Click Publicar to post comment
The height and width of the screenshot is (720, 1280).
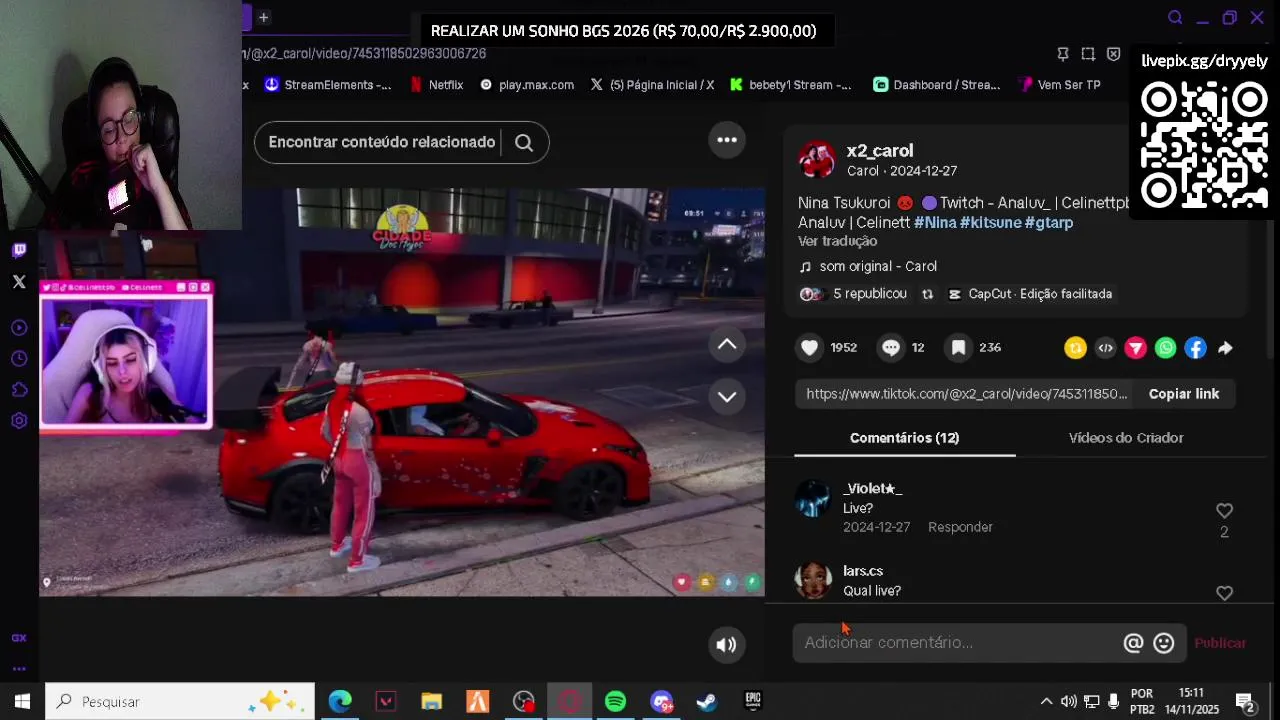(1220, 643)
